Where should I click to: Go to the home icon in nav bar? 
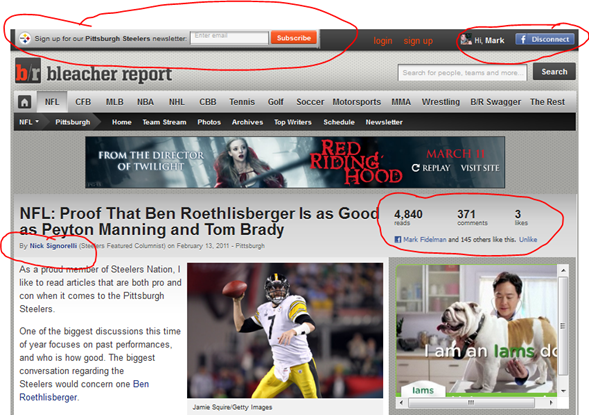click(25, 102)
